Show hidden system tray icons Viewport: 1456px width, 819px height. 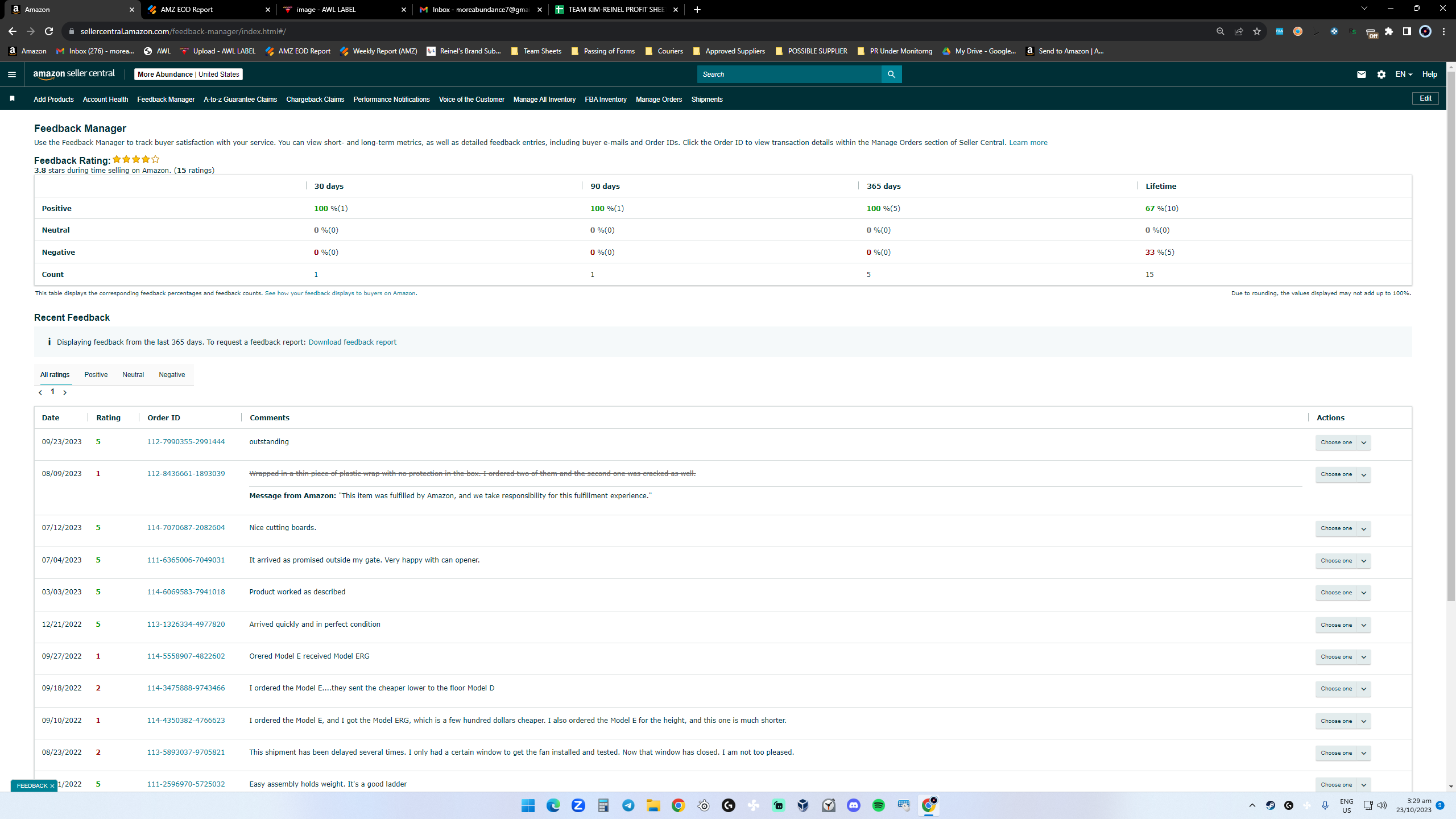point(1252,805)
